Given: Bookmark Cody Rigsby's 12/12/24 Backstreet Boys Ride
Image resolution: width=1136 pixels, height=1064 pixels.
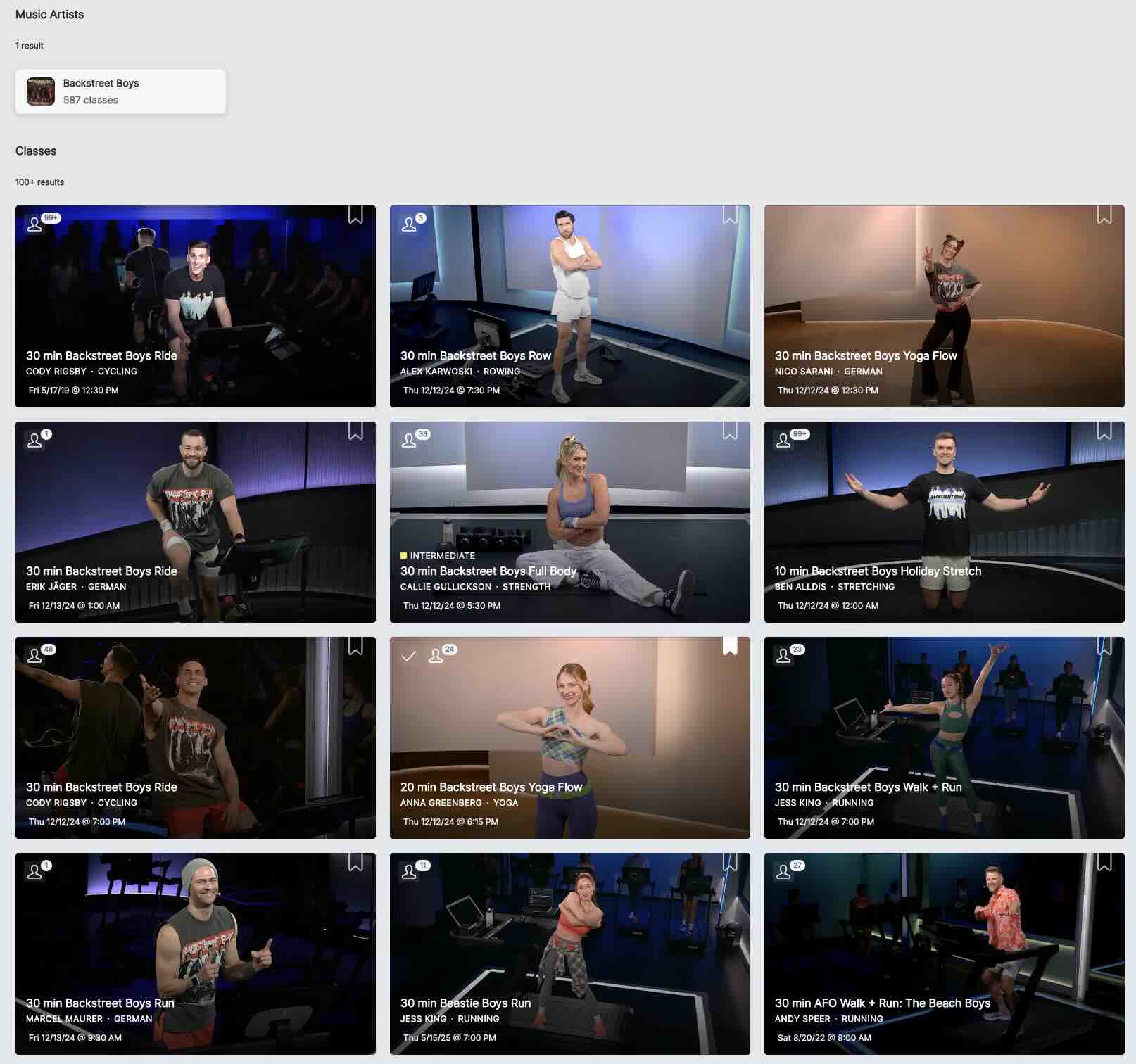Looking at the screenshot, I should pyautogui.click(x=355, y=646).
